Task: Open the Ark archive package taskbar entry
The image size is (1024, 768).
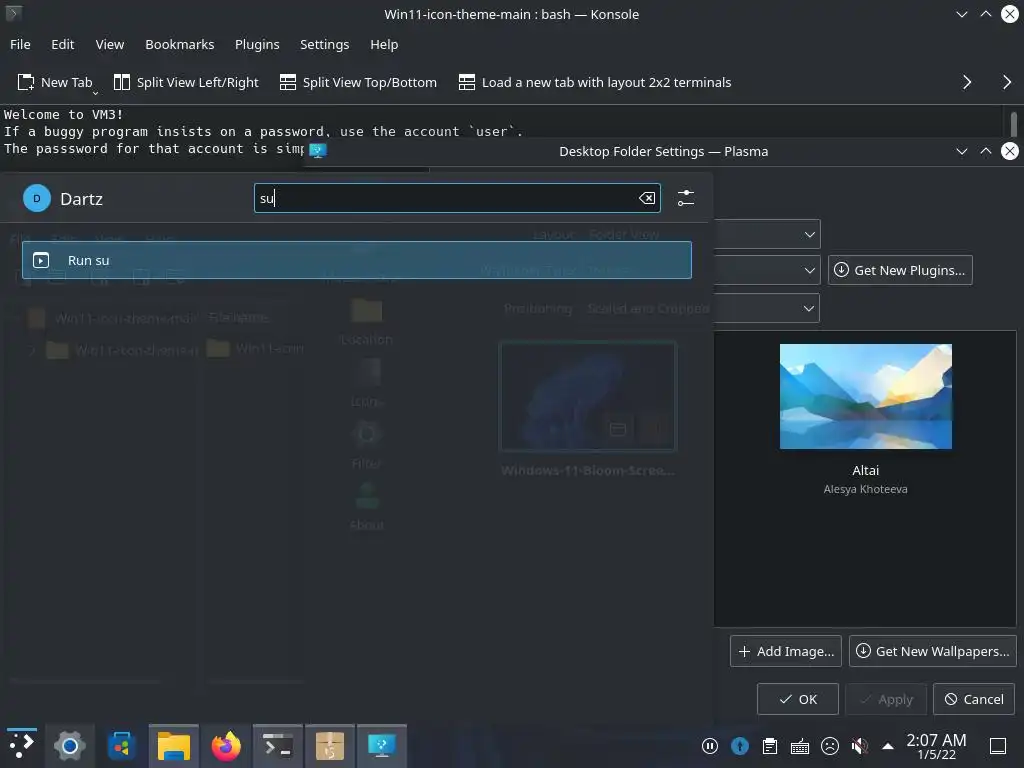Action: [330, 745]
